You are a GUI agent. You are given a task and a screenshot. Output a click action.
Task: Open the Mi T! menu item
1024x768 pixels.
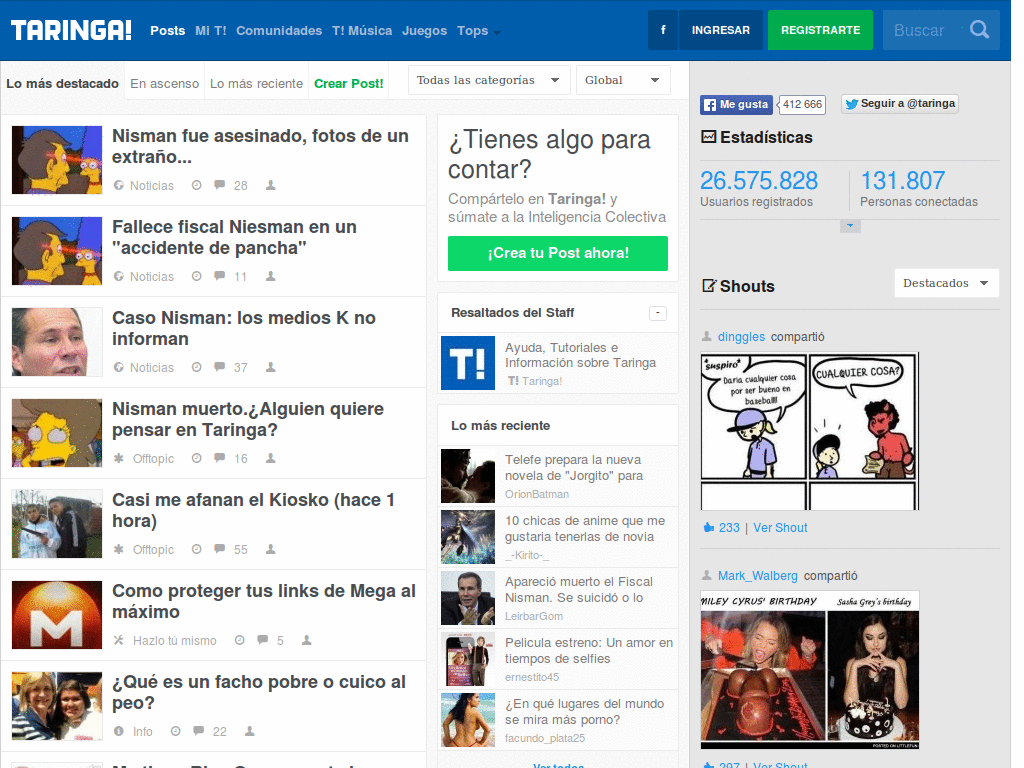pos(210,31)
